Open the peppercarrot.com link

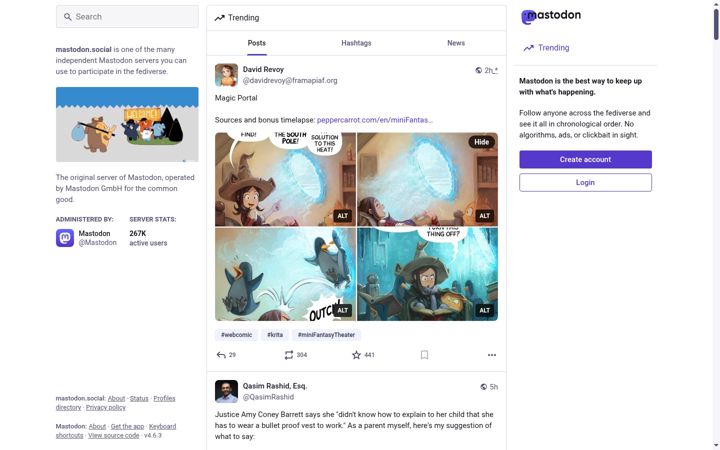(375, 120)
